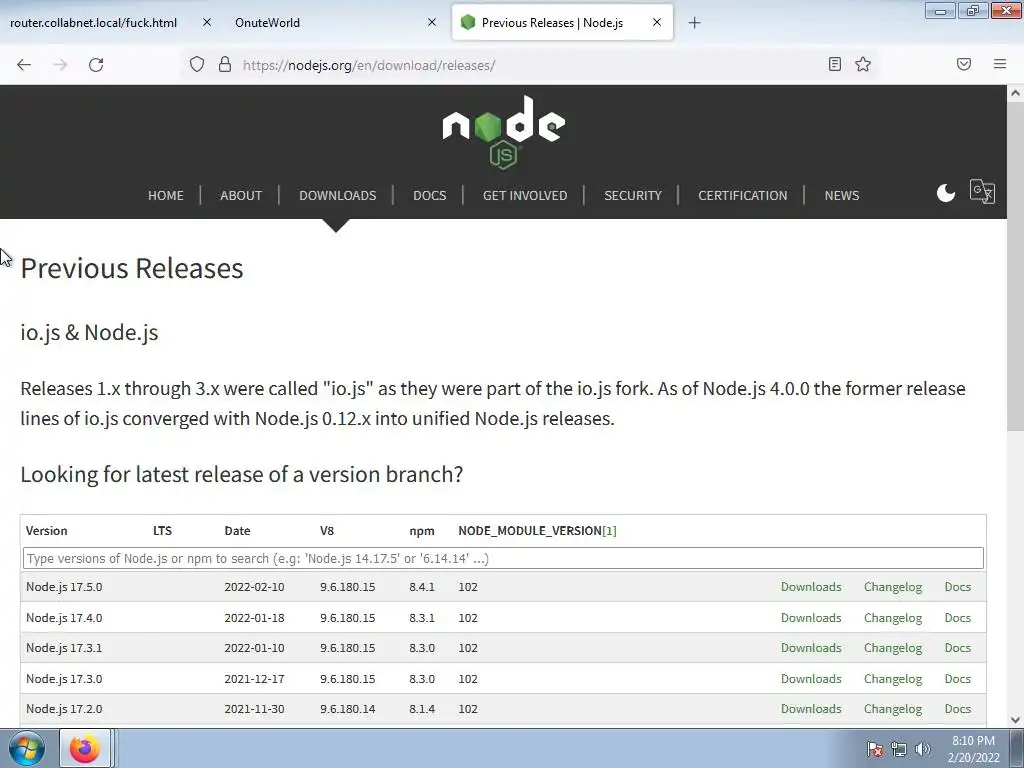Click the taskbar clock showing 8:10 PM
Image resolution: width=1024 pixels, height=768 pixels.
click(973, 749)
